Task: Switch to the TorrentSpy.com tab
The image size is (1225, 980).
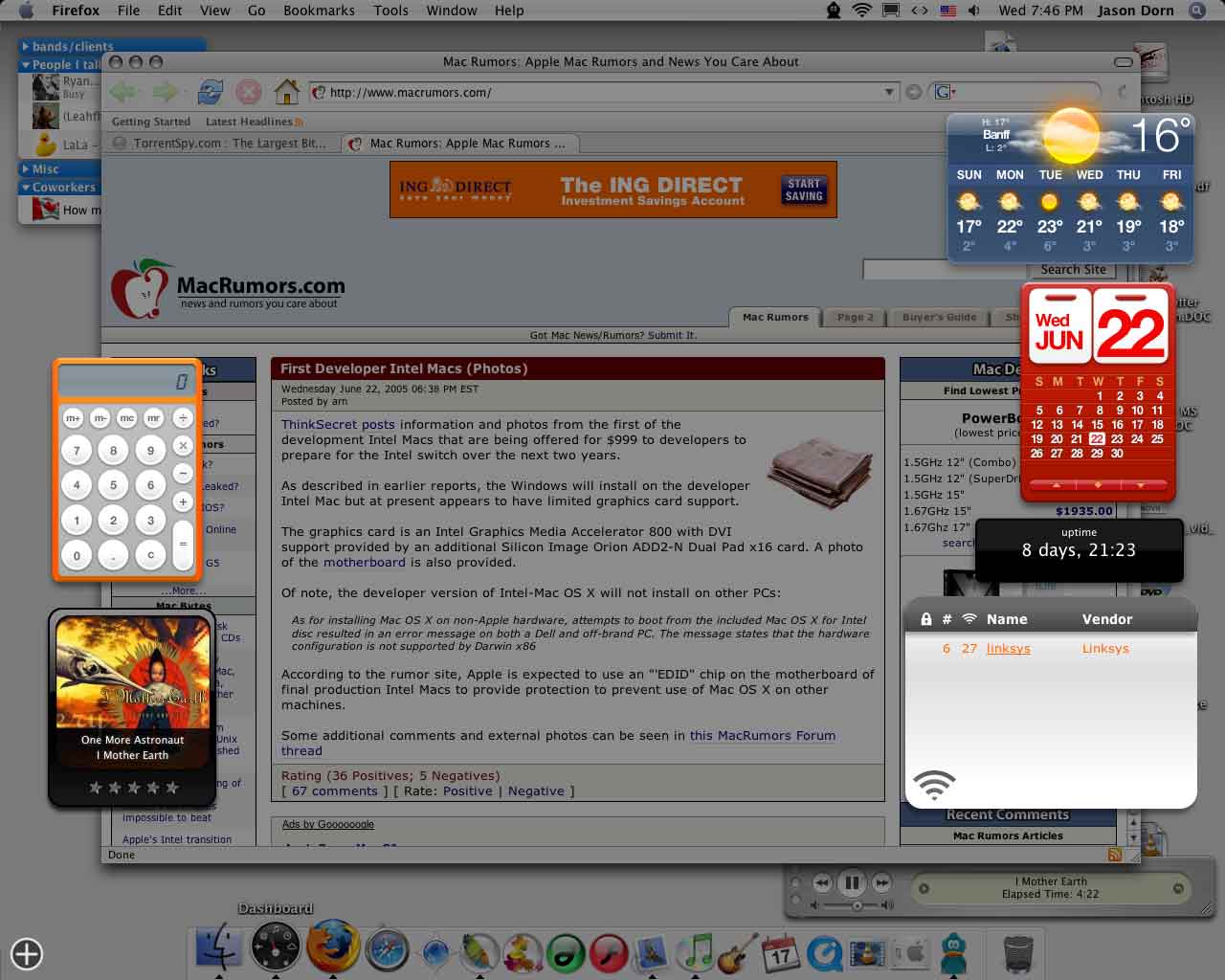Action: [x=220, y=144]
